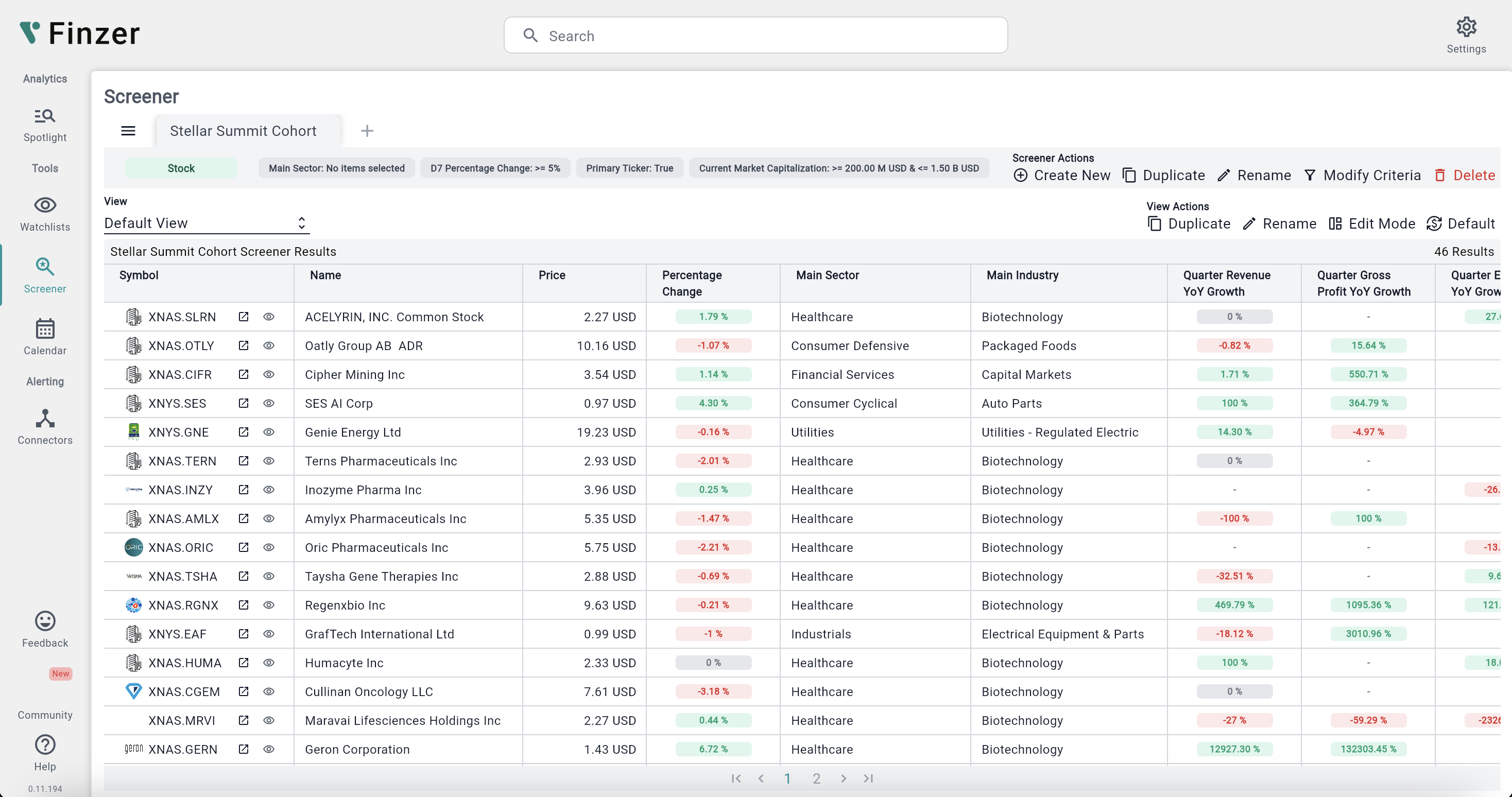Rename the view under View Actions

pyautogui.click(x=1279, y=223)
